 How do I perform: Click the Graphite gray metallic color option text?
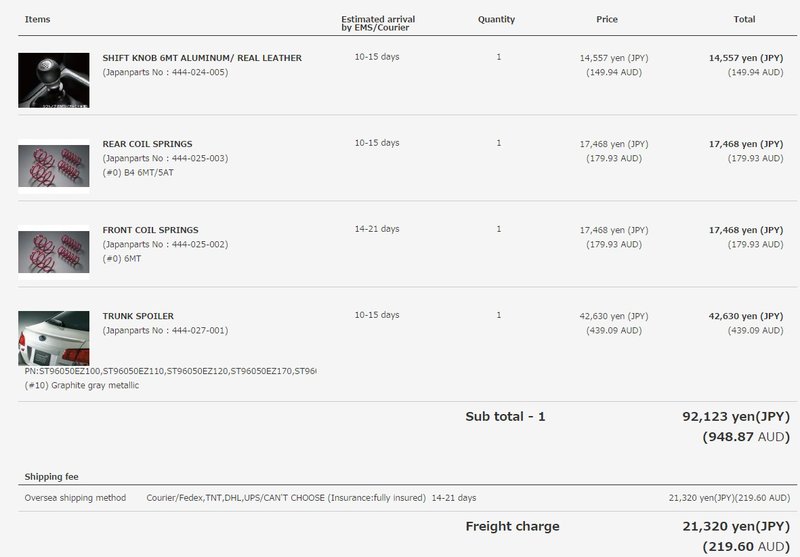click(x=82, y=386)
